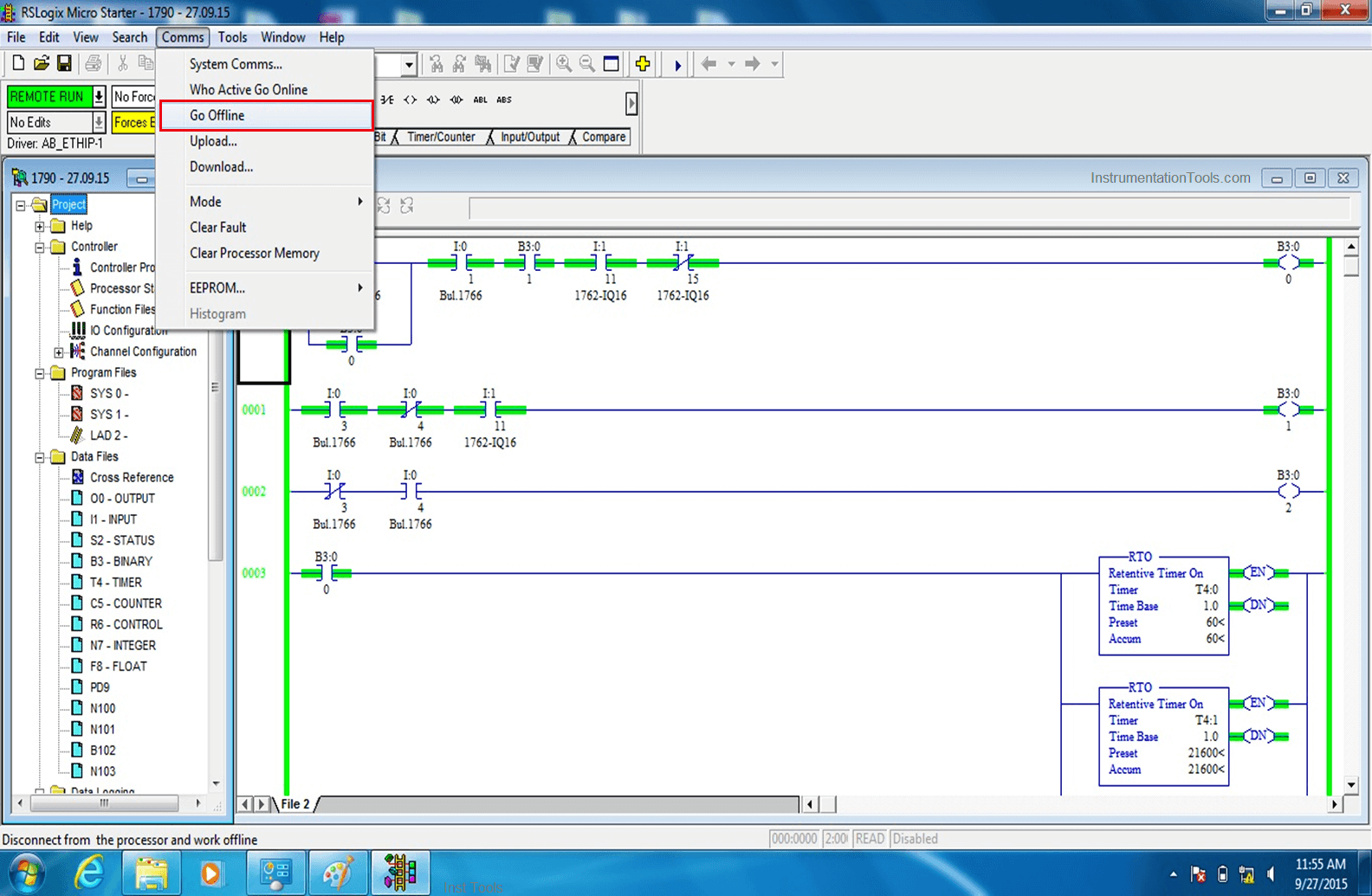Click the blue play arrow icon
The width and height of the screenshot is (1372, 896).
click(677, 64)
